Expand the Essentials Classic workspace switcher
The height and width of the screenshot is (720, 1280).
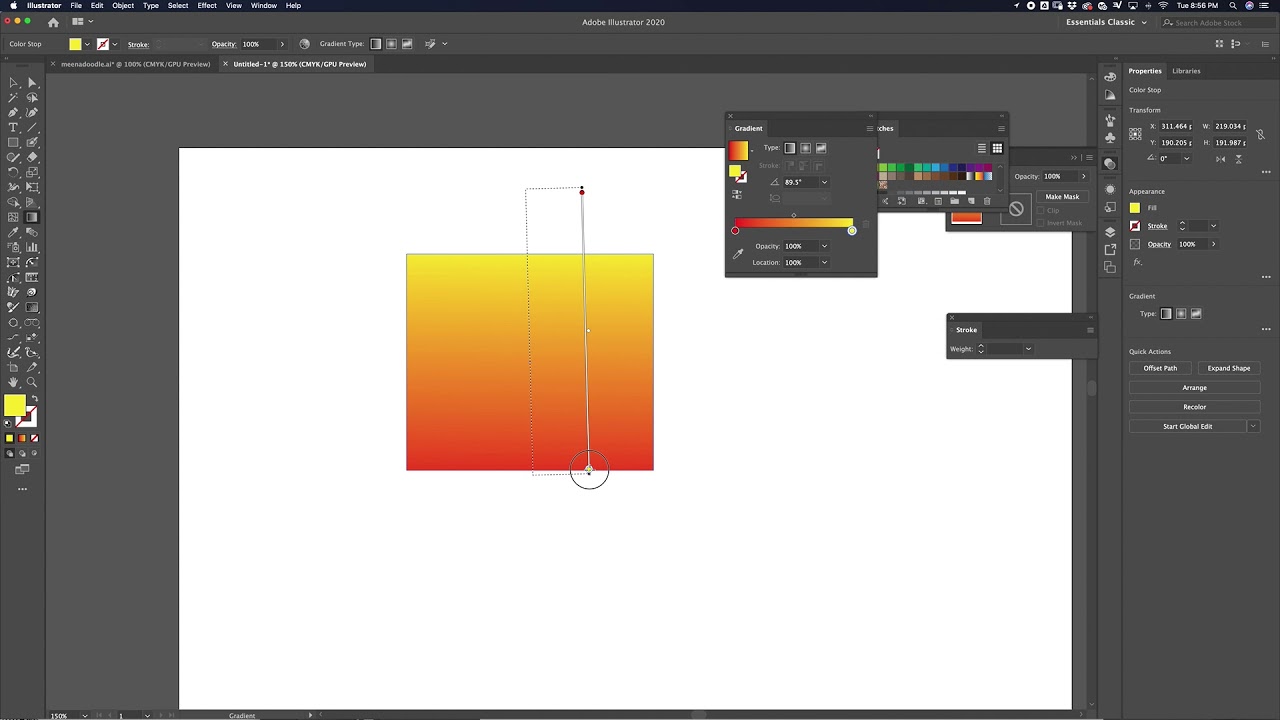[1106, 22]
